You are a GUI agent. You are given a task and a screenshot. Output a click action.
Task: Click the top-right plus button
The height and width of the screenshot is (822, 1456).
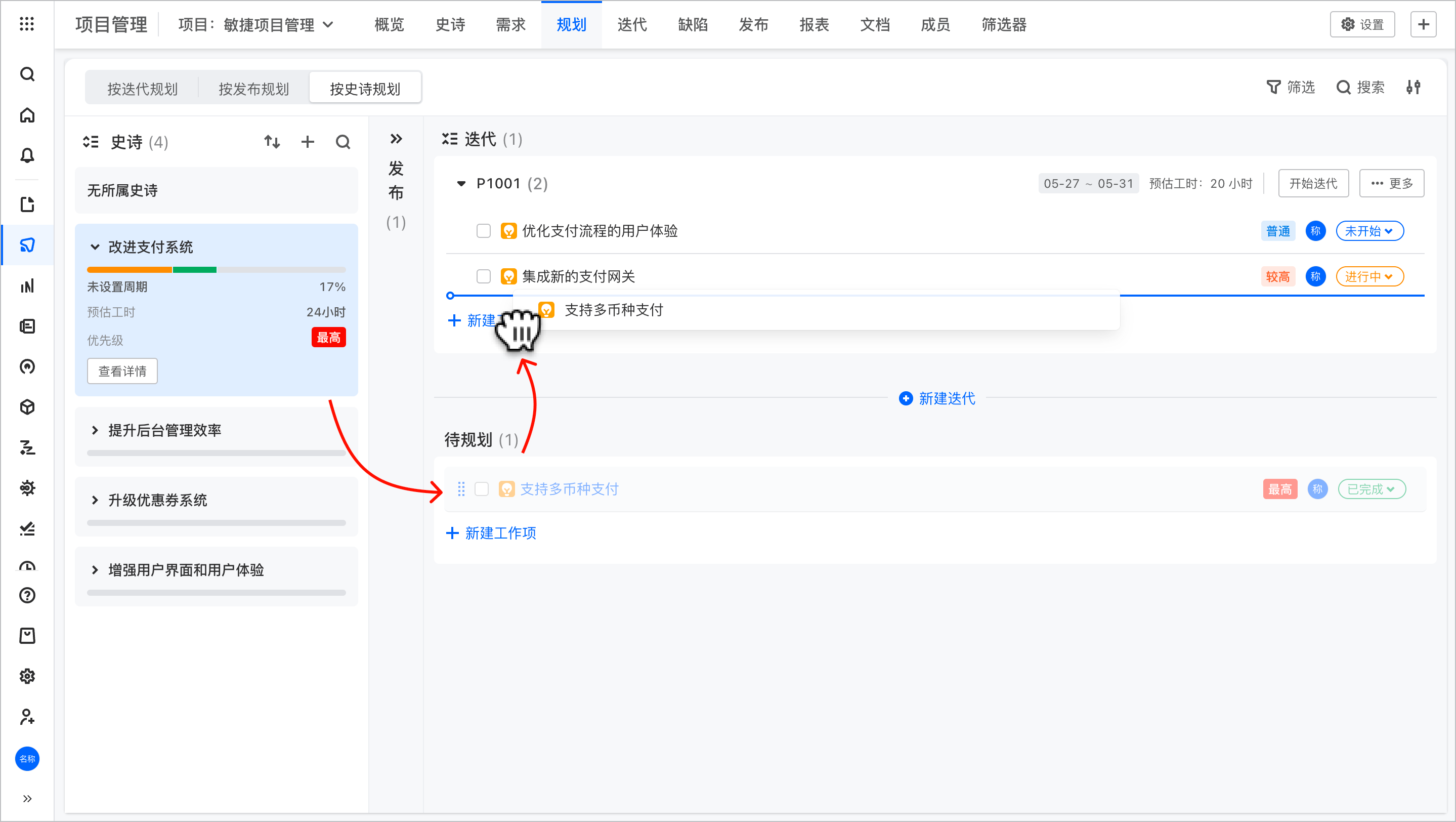coord(1423,24)
